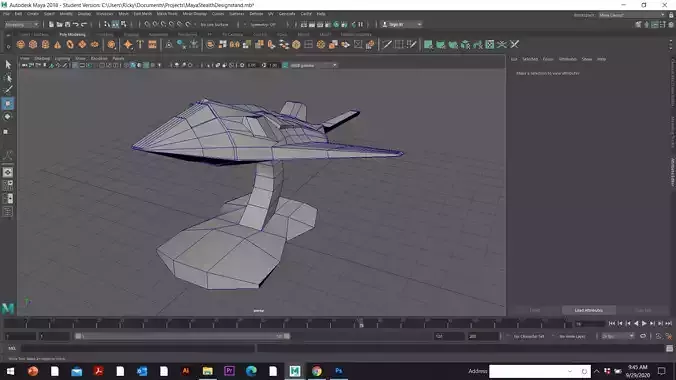This screenshot has height=380, width=676.
Task: Toggle the Channel Box sidebar icon
Action: (671, 25)
